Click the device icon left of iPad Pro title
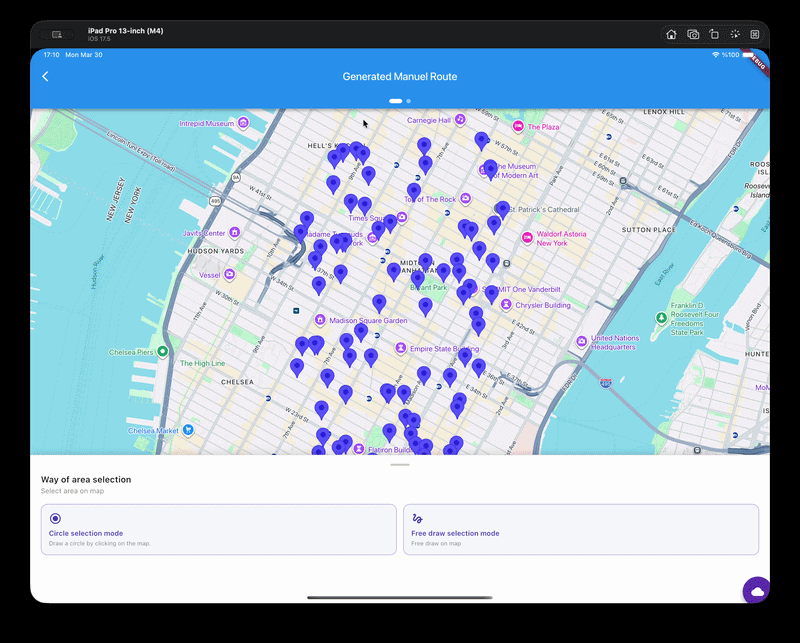Screen dimensions: 800x643 pyautogui.click(x=57, y=35)
